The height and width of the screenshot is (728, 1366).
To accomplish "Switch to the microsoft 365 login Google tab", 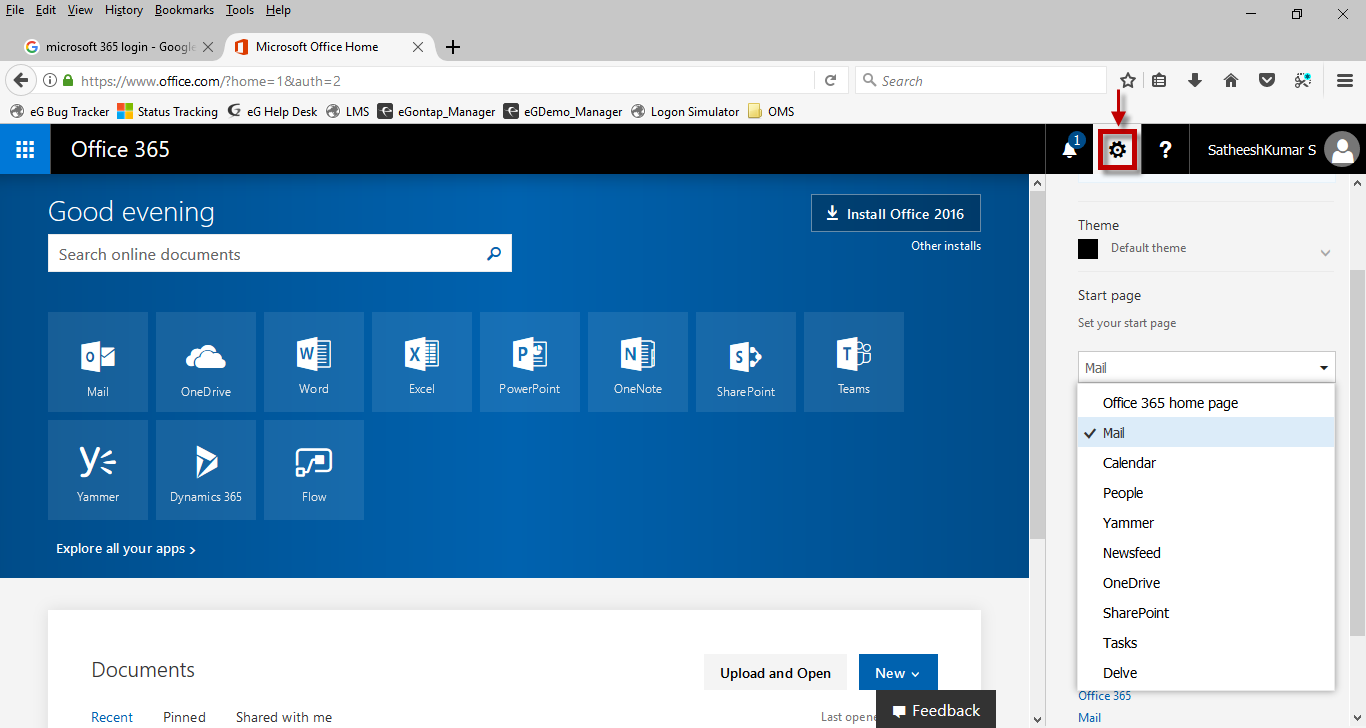I will coord(118,47).
